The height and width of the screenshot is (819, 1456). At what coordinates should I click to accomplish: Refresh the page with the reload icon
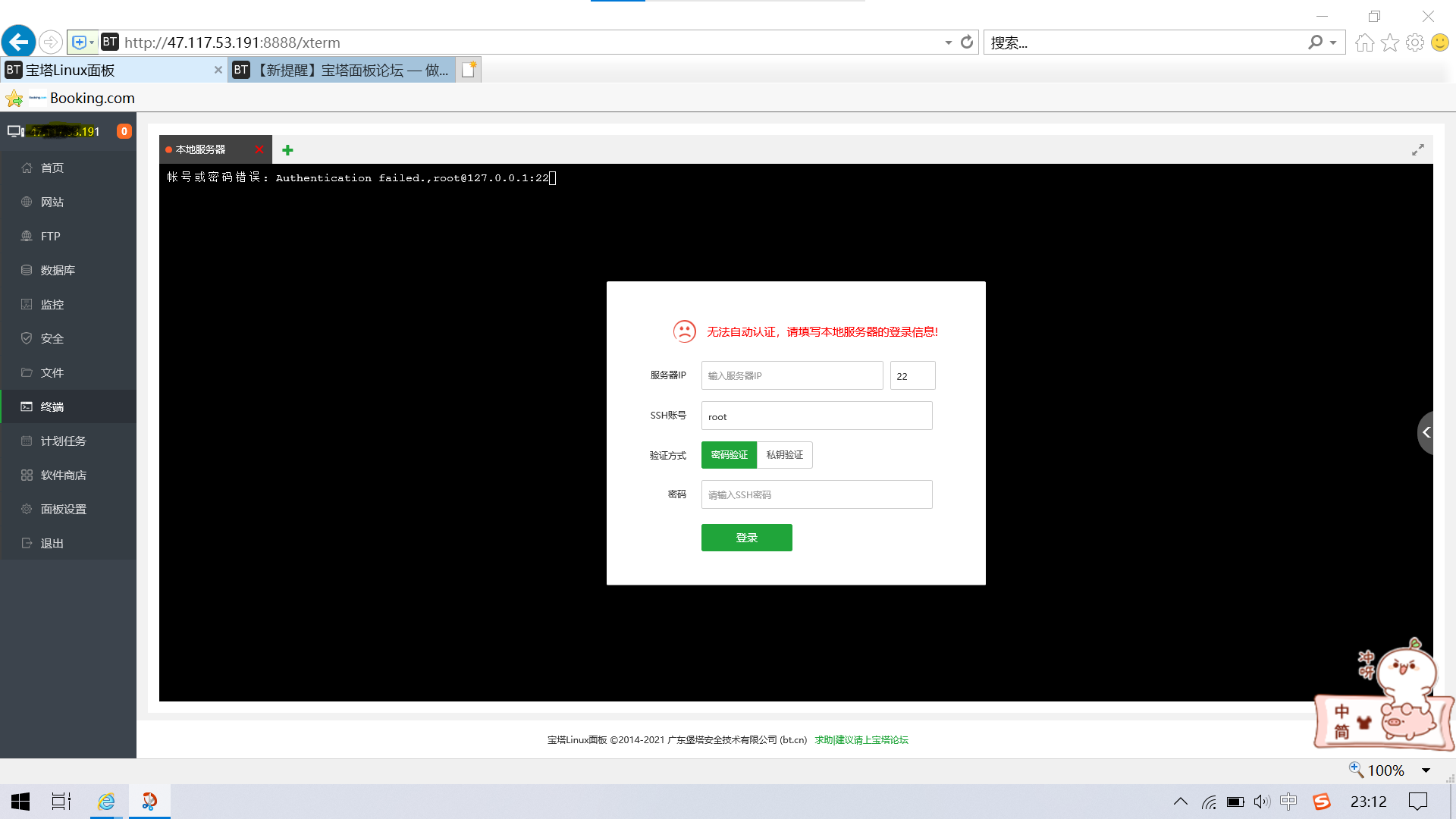click(x=967, y=42)
